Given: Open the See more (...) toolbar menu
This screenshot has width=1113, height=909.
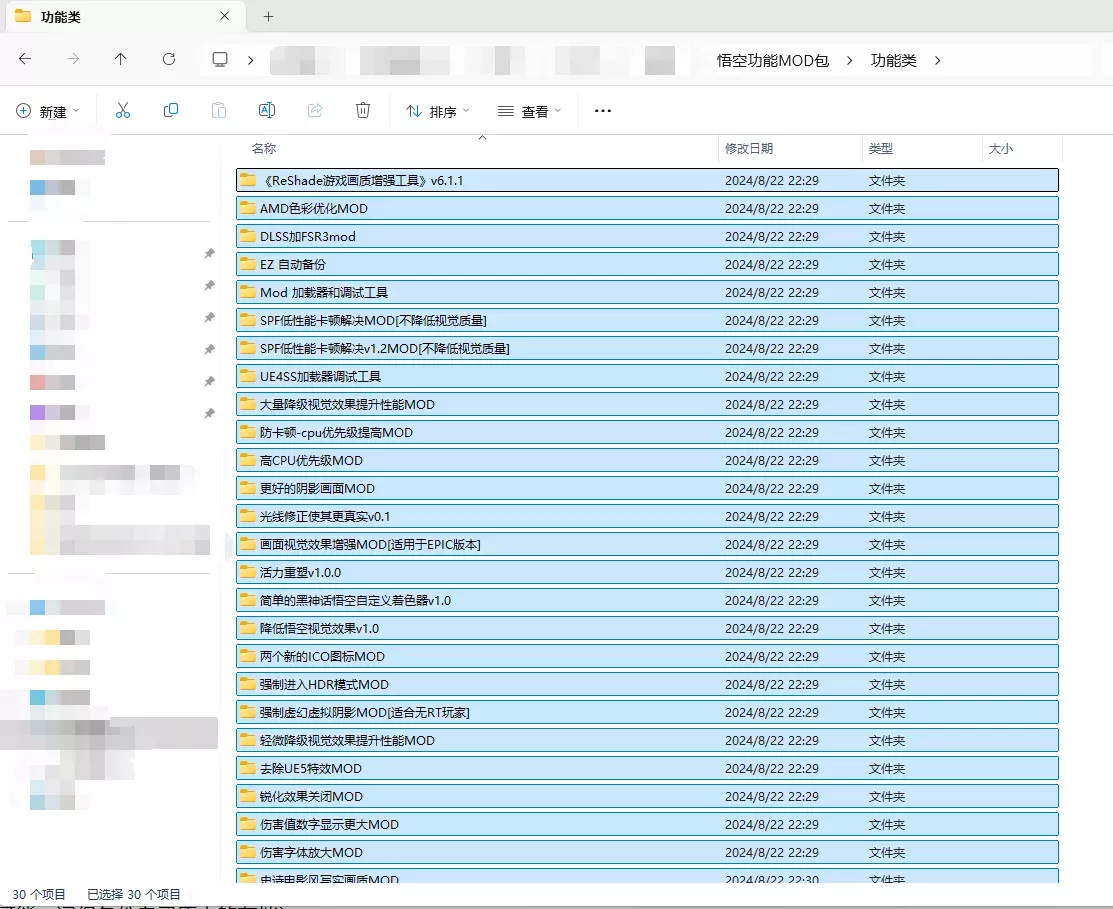Looking at the screenshot, I should (x=602, y=110).
